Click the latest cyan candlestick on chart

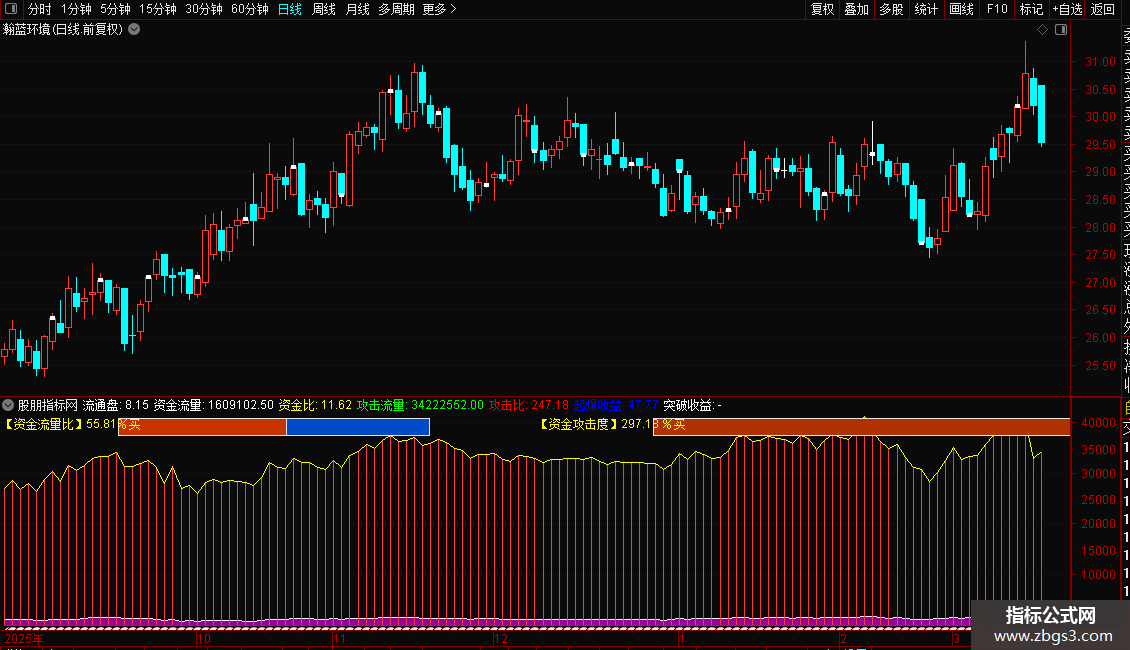(x=1041, y=115)
